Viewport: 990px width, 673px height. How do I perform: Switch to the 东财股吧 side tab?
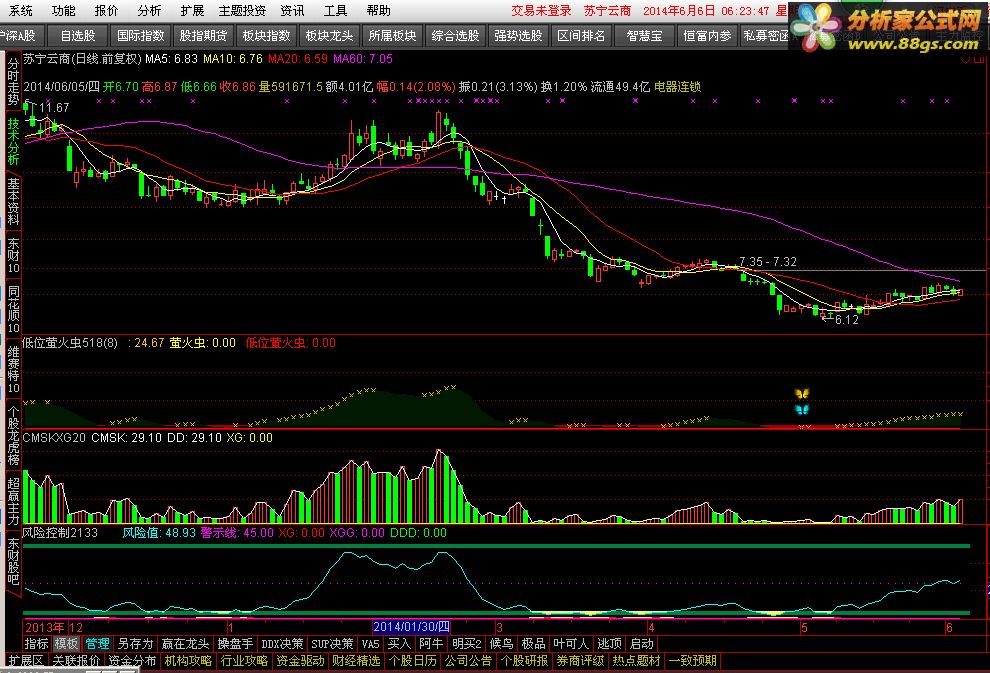(x=13, y=561)
